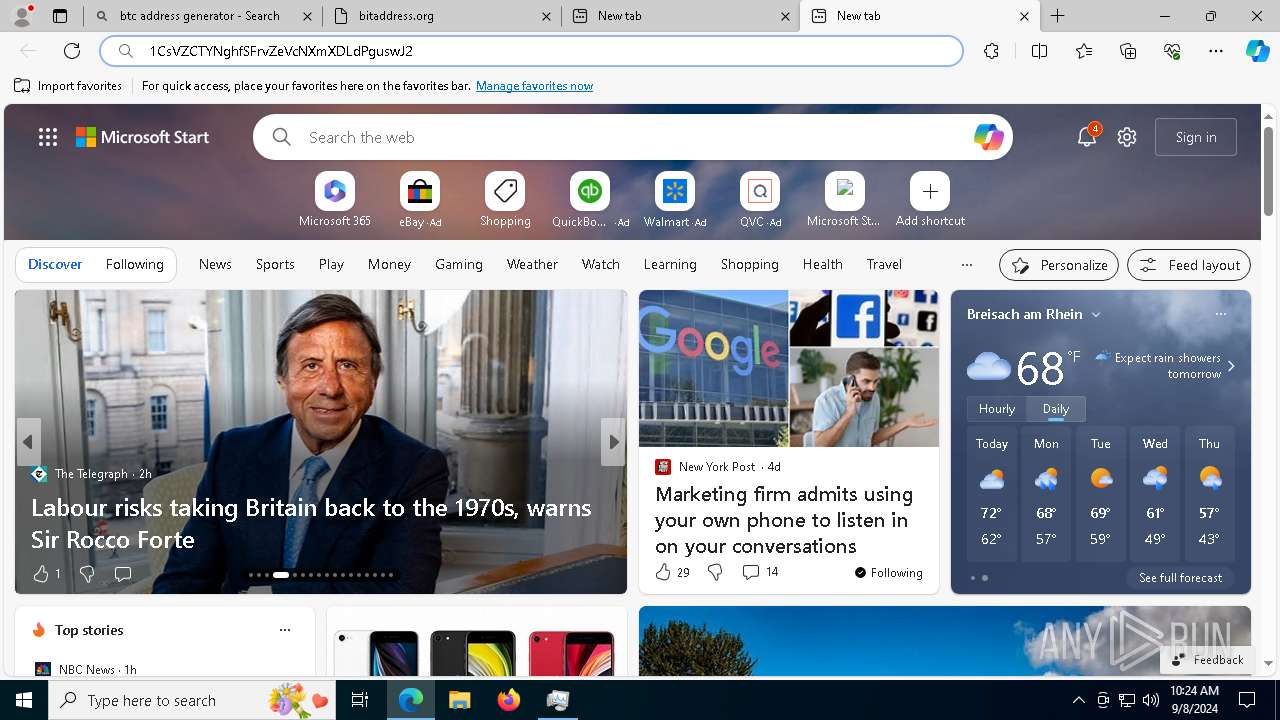1280x720 pixels.
Task: Open the Microsoft Start app launcher grid
Action: (48, 137)
